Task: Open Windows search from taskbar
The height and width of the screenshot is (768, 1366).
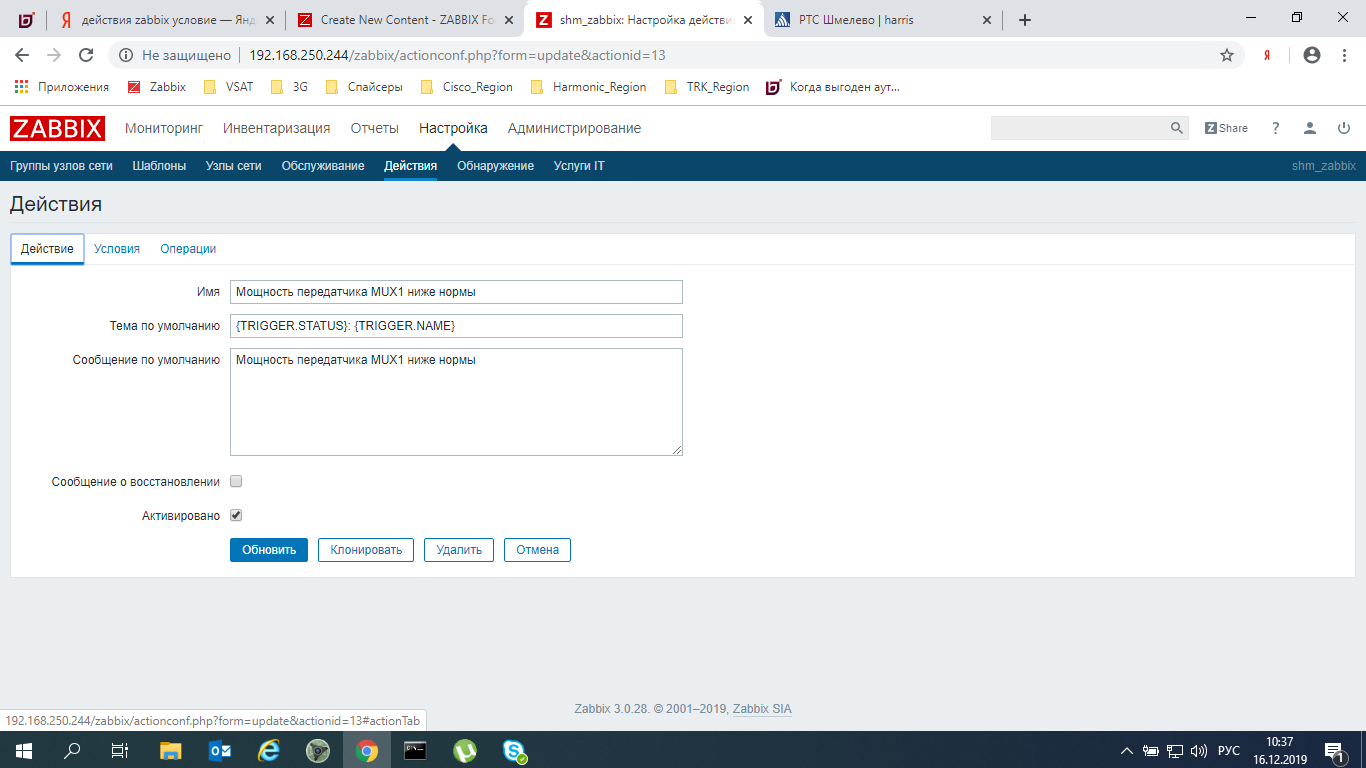Action: 72,750
